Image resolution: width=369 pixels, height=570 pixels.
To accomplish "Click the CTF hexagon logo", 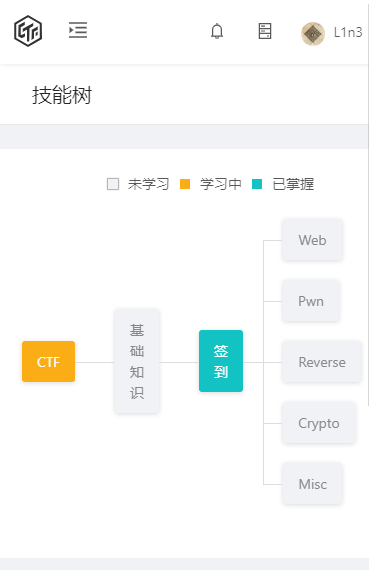I will pyautogui.click(x=28, y=31).
